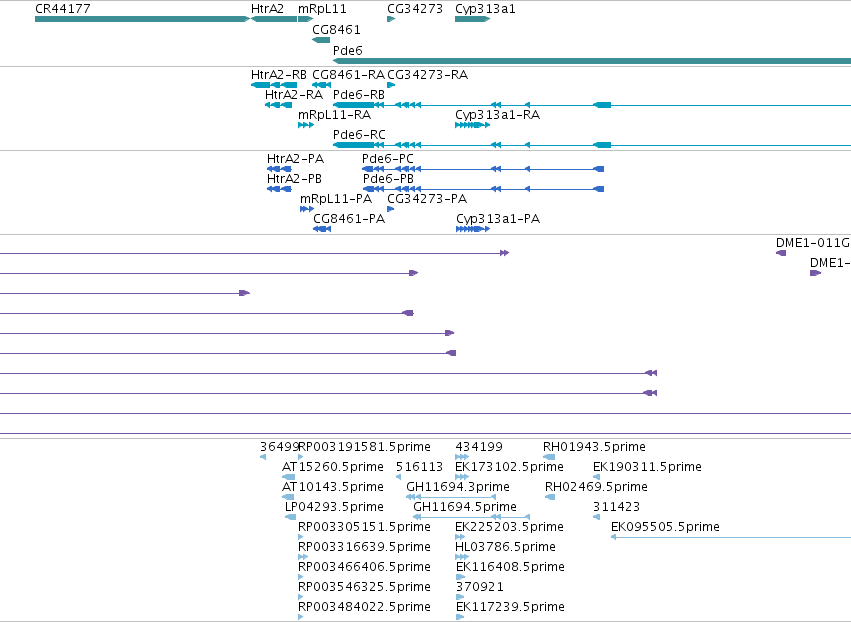Click the CG34273-RA transcript label

click(427, 74)
